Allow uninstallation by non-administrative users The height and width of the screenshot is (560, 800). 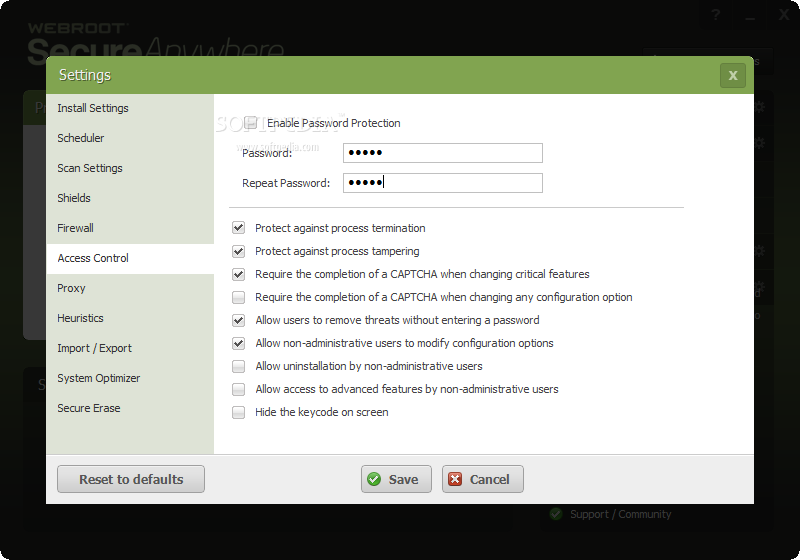pyautogui.click(x=238, y=366)
